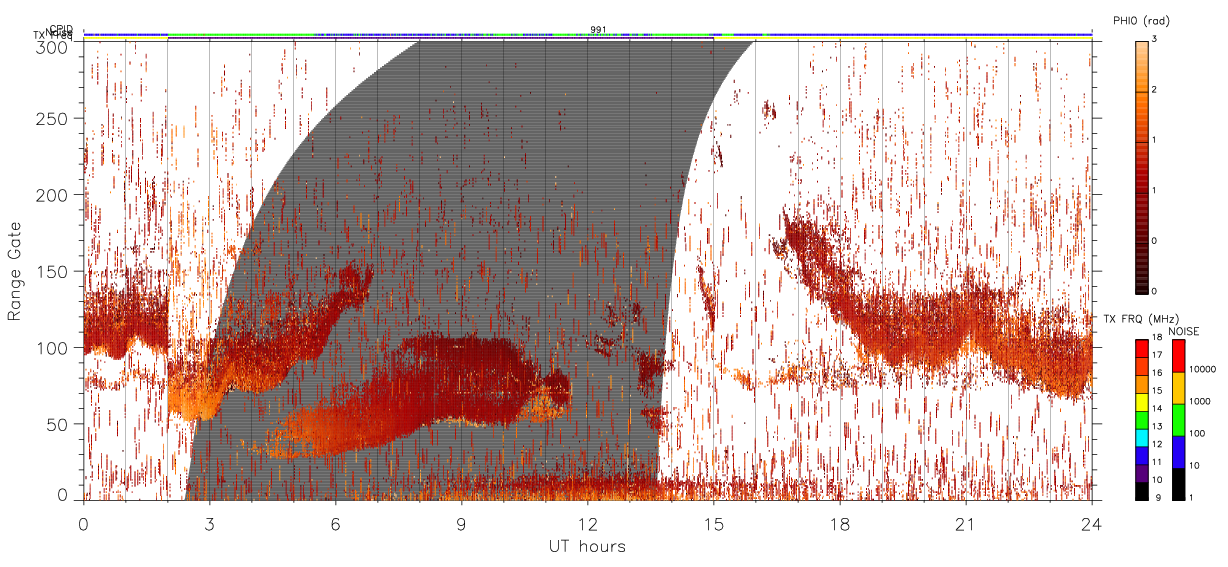Click the Range Gate axis label

(x=15, y=270)
